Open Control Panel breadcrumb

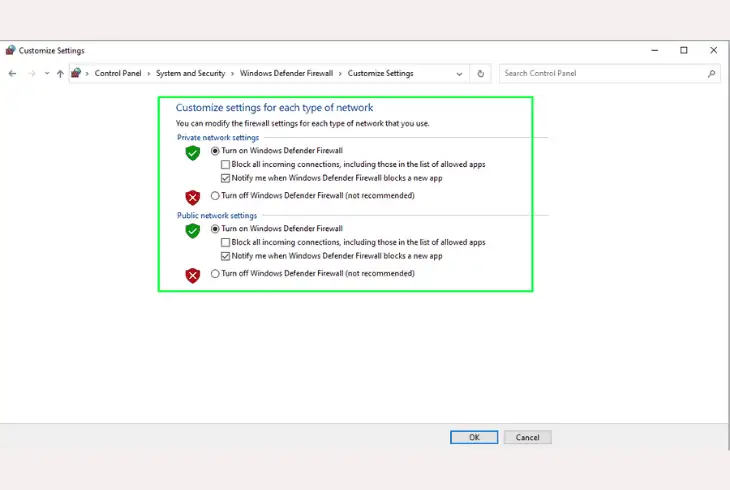tap(118, 73)
